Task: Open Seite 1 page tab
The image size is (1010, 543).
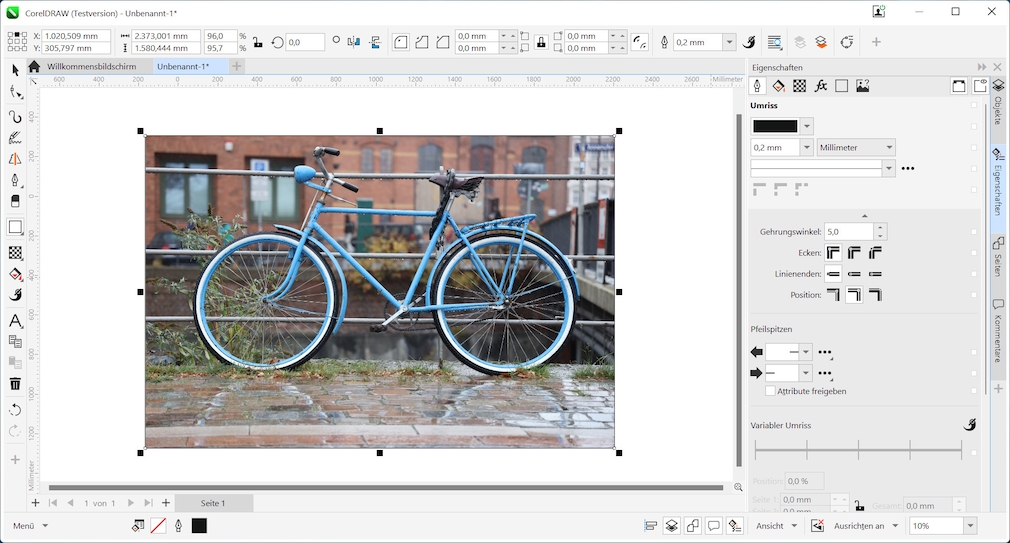Action: tap(213, 503)
